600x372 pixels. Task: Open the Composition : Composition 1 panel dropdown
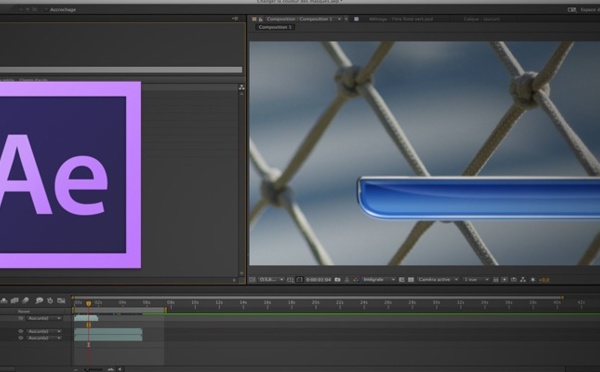[x=339, y=19]
